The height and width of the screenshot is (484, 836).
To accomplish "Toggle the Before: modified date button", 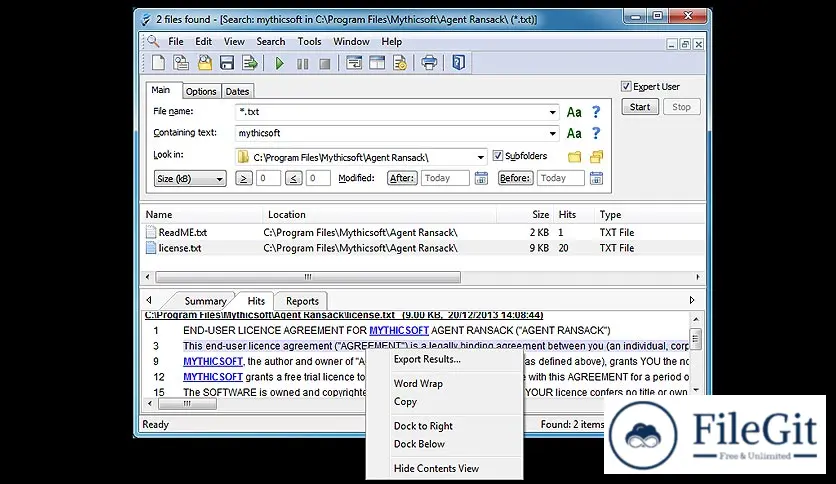I will tap(515, 178).
